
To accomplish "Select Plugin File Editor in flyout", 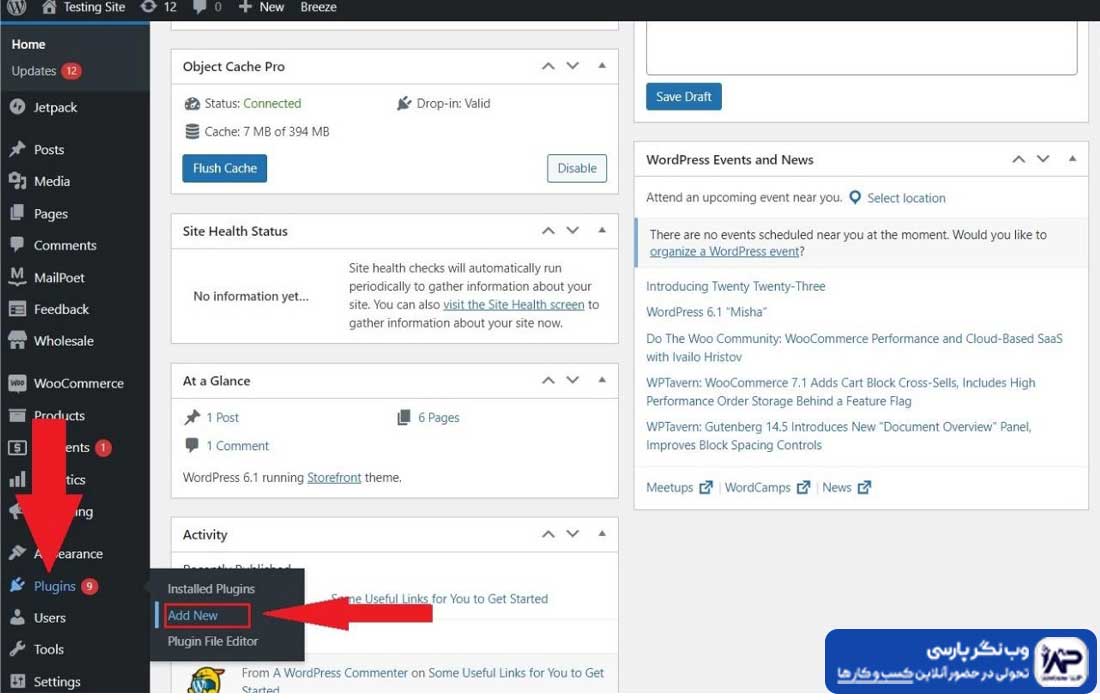I will pos(213,641).
